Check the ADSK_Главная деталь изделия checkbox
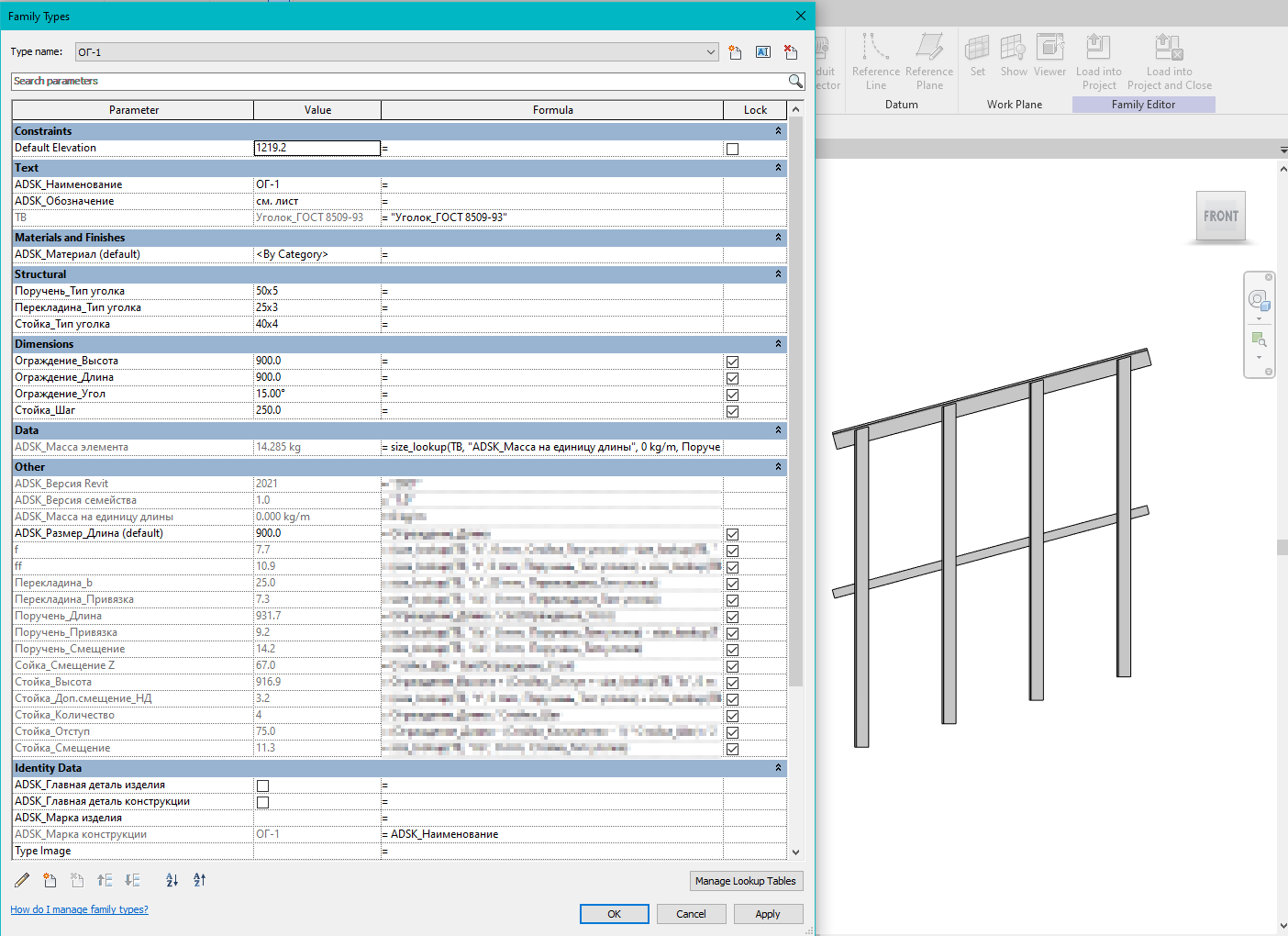 point(263,786)
